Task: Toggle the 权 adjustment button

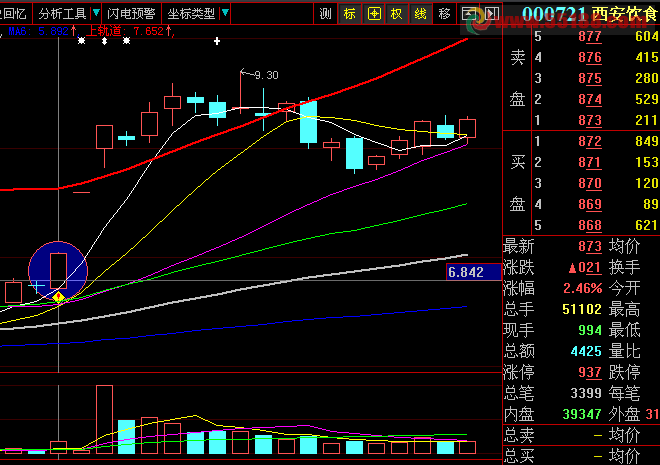Action: coord(397,14)
